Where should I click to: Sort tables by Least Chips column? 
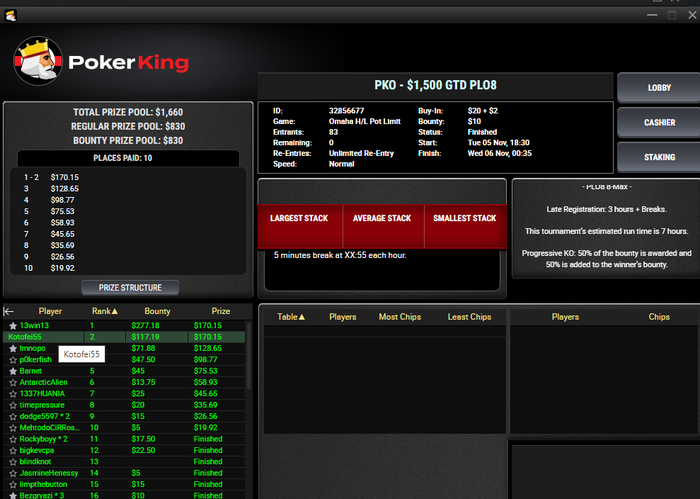(469, 317)
